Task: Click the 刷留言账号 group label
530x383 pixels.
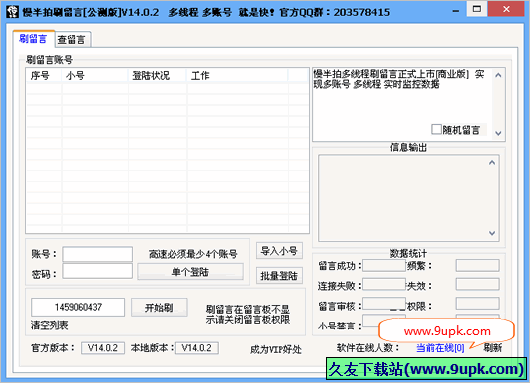Action: click(x=50, y=60)
